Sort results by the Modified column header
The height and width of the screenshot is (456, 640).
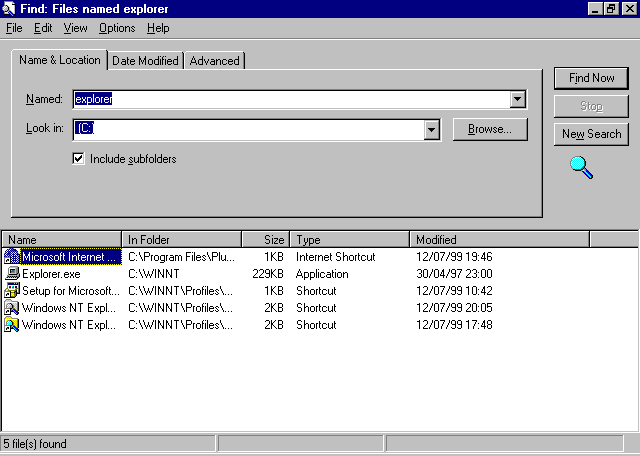click(x=499, y=240)
